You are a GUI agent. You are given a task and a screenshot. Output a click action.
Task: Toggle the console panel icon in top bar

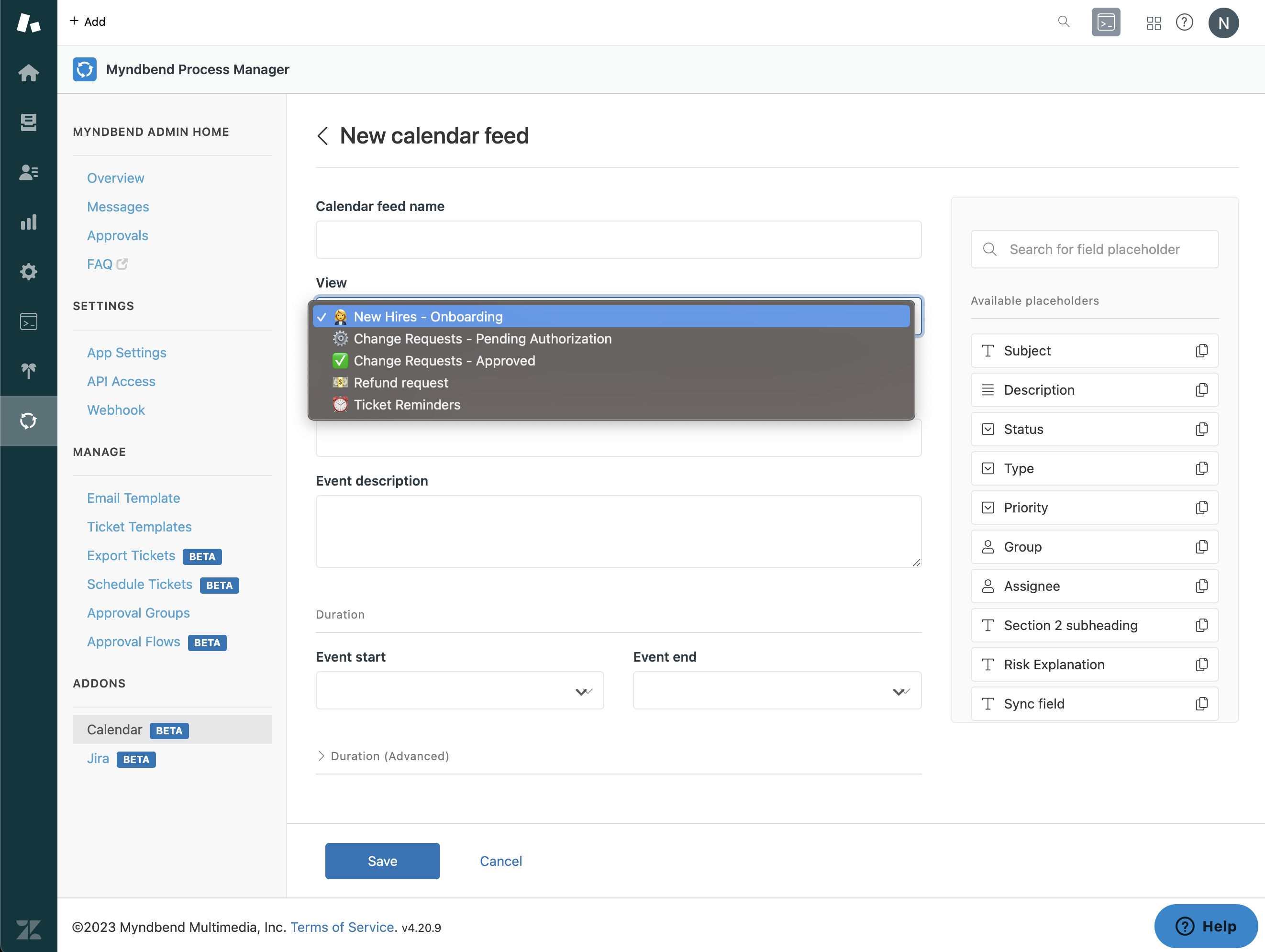coord(1106,22)
